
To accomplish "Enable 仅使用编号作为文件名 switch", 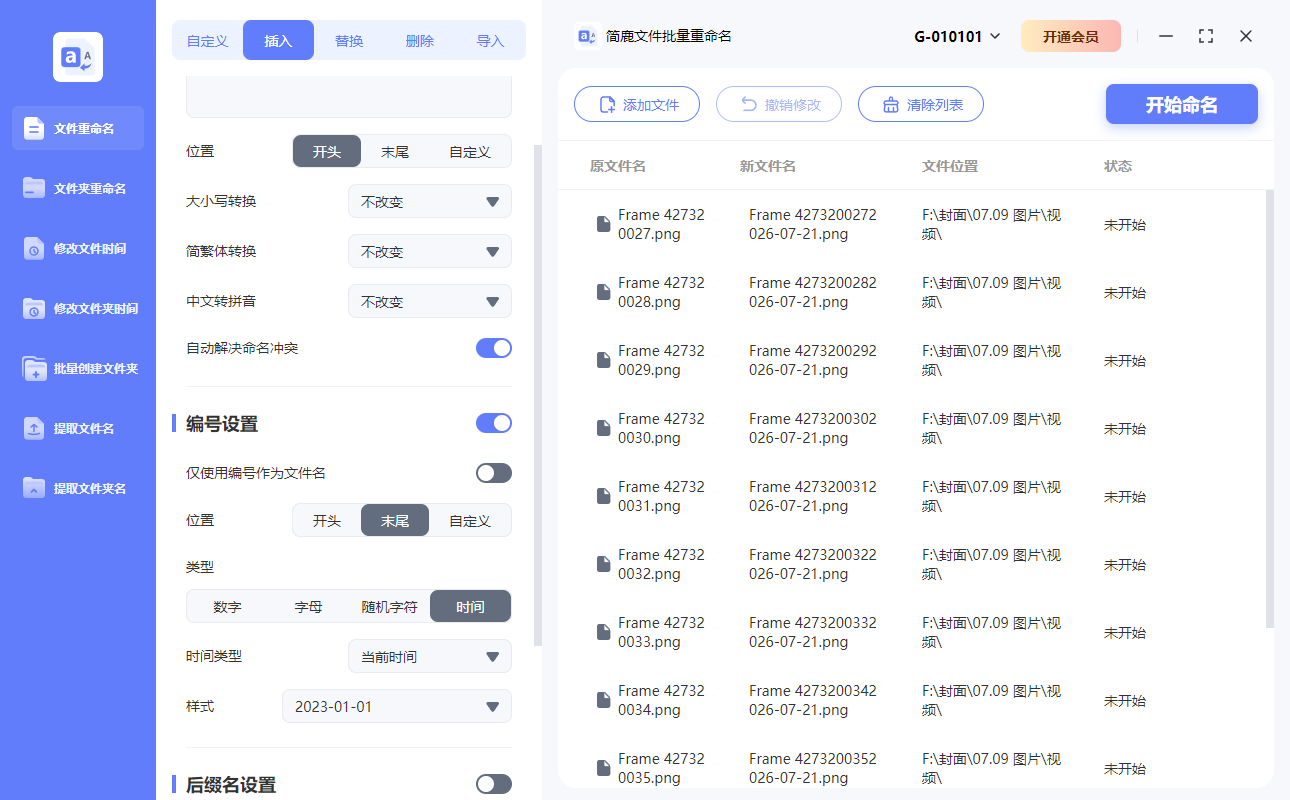I will 494,473.
